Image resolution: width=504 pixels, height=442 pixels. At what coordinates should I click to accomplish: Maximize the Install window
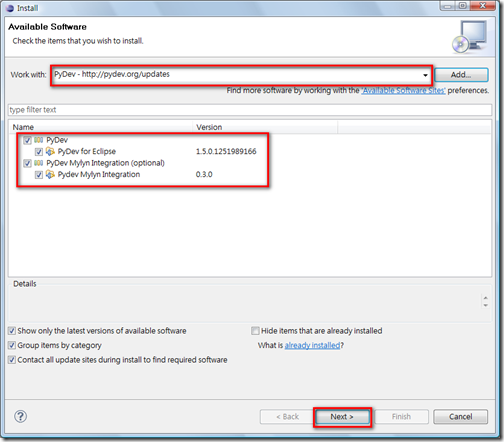coord(463,6)
